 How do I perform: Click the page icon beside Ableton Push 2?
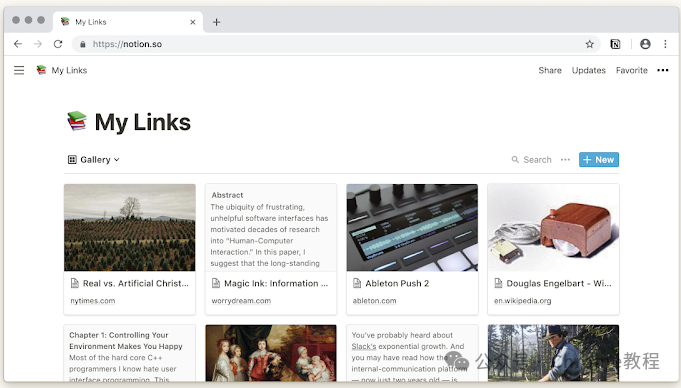357,283
